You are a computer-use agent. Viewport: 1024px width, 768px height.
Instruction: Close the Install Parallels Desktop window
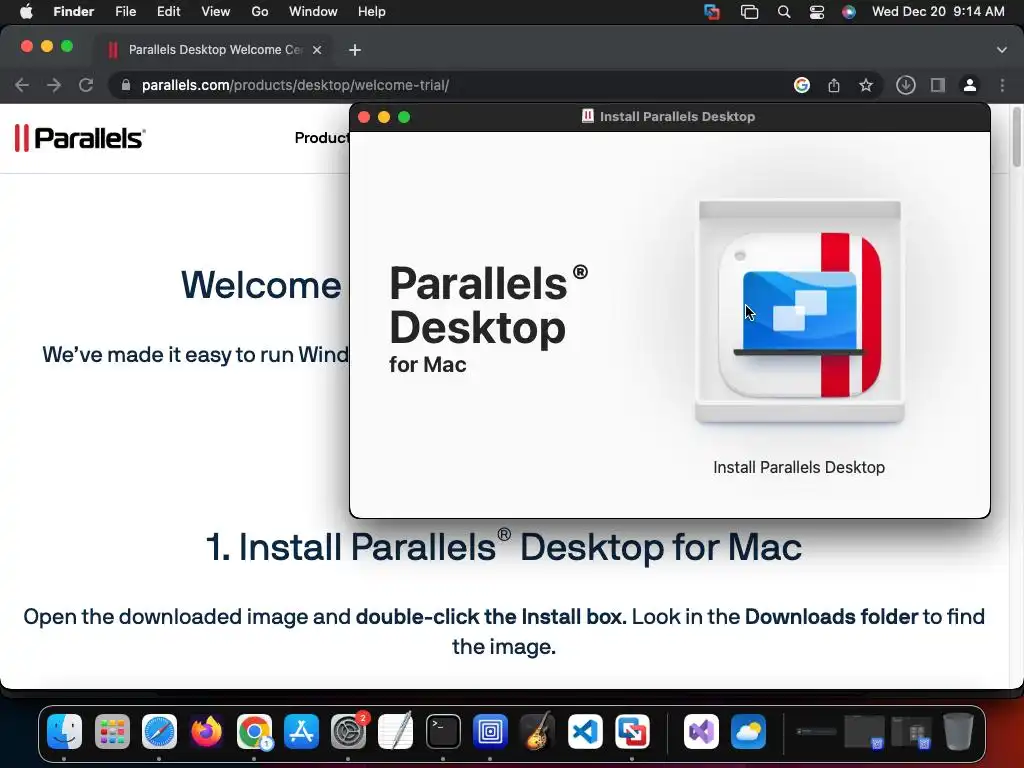click(364, 117)
